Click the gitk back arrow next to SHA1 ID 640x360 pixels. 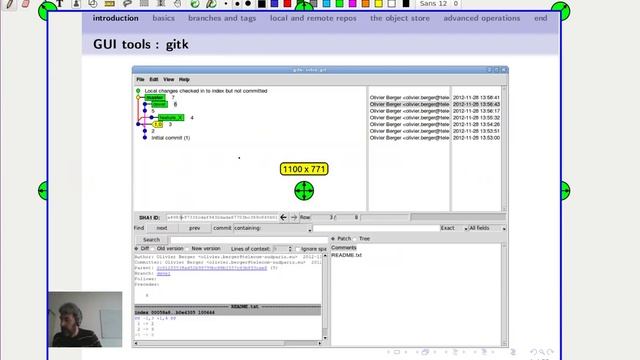tap(283, 218)
